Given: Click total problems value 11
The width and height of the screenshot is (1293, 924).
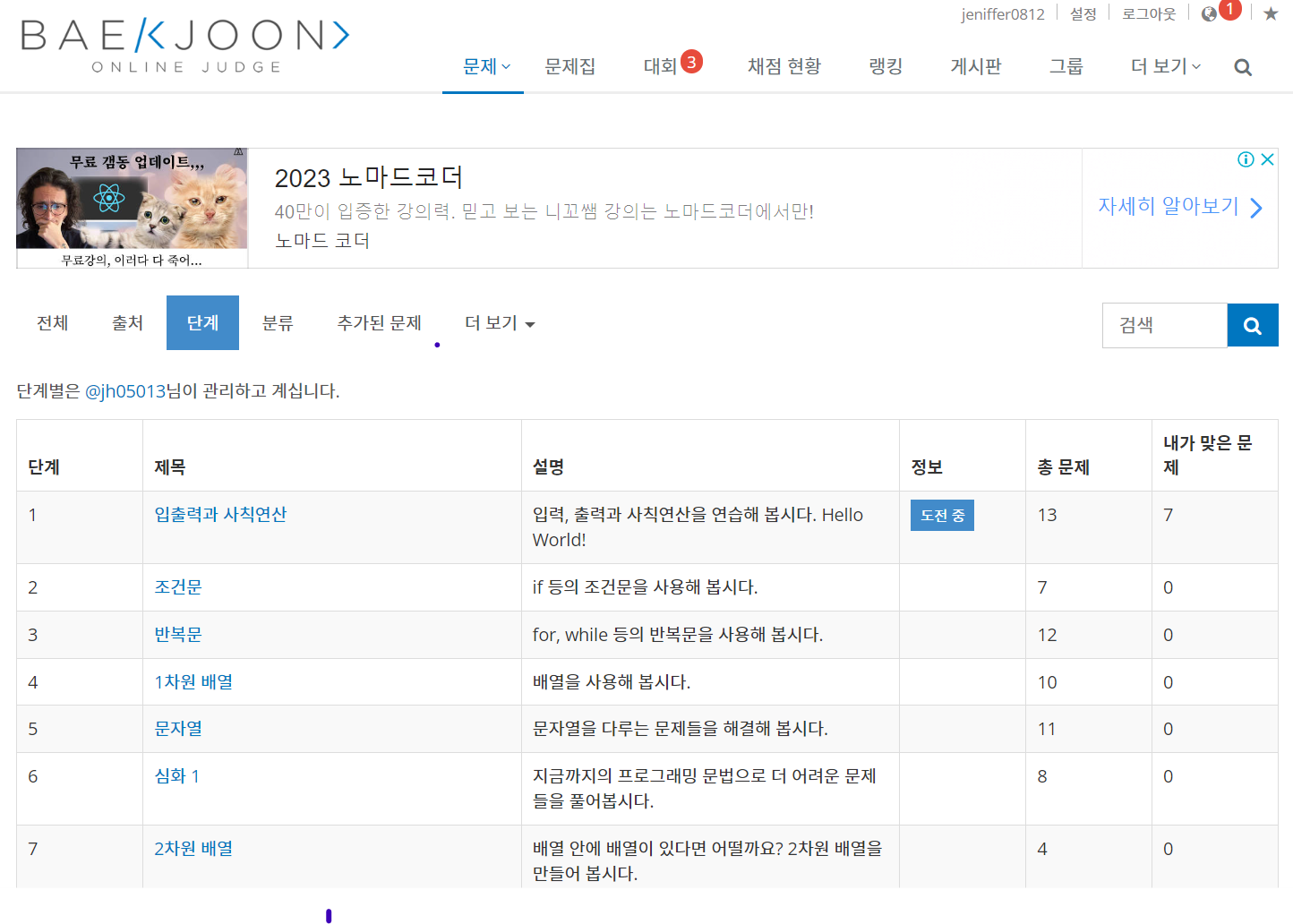Looking at the screenshot, I should point(1047,729).
